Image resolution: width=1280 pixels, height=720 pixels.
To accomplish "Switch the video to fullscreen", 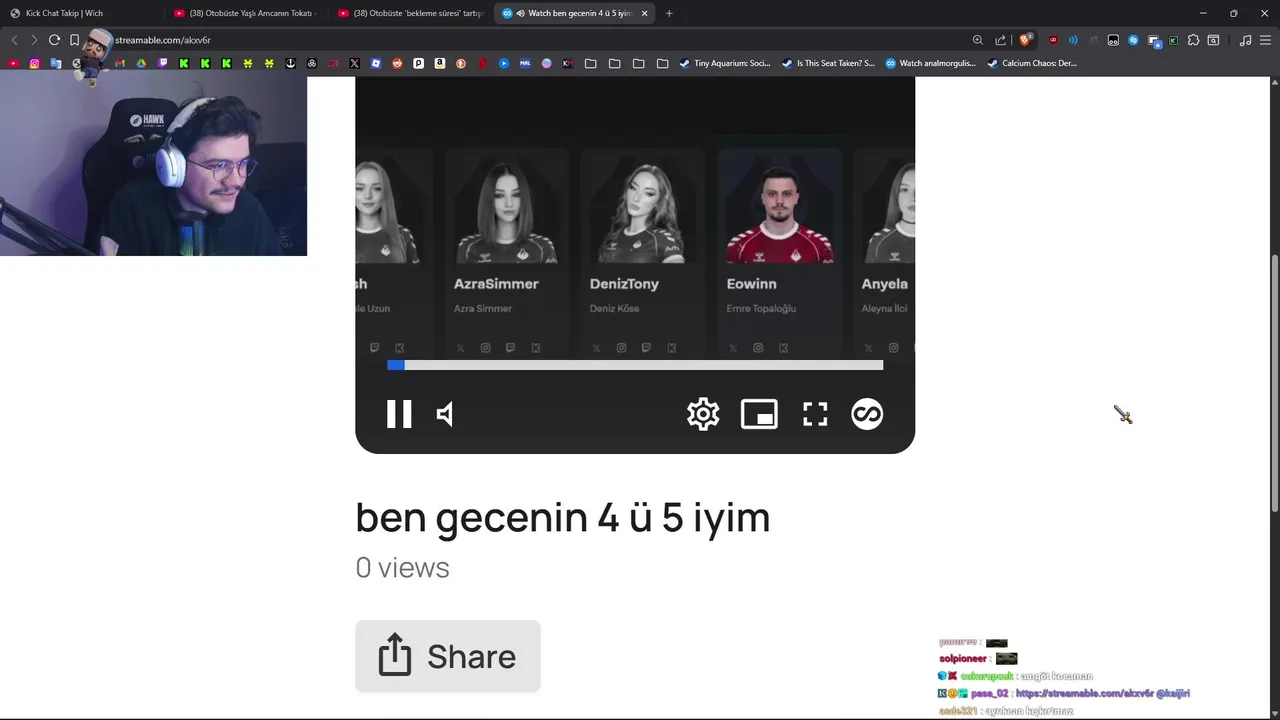I will (815, 414).
